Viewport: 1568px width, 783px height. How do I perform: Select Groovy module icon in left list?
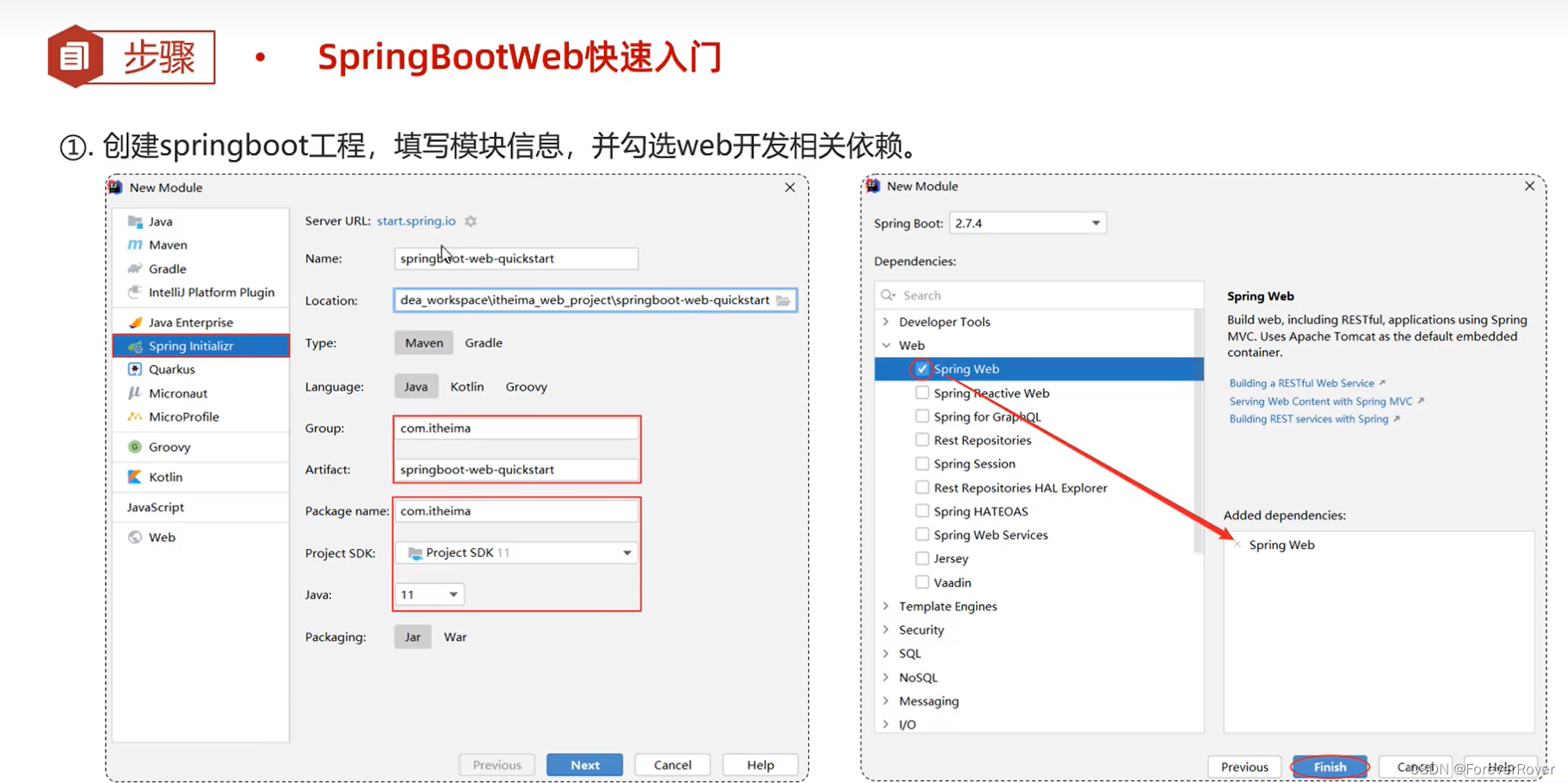click(x=135, y=447)
